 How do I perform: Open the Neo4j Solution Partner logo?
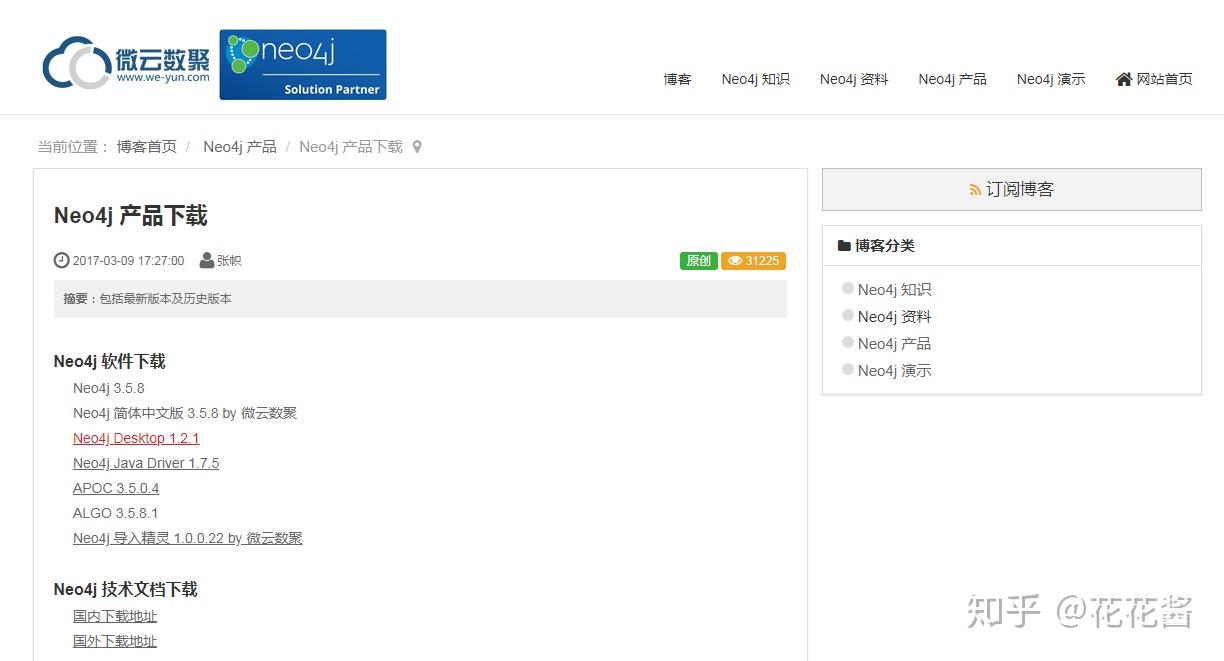tap(301, 63)
